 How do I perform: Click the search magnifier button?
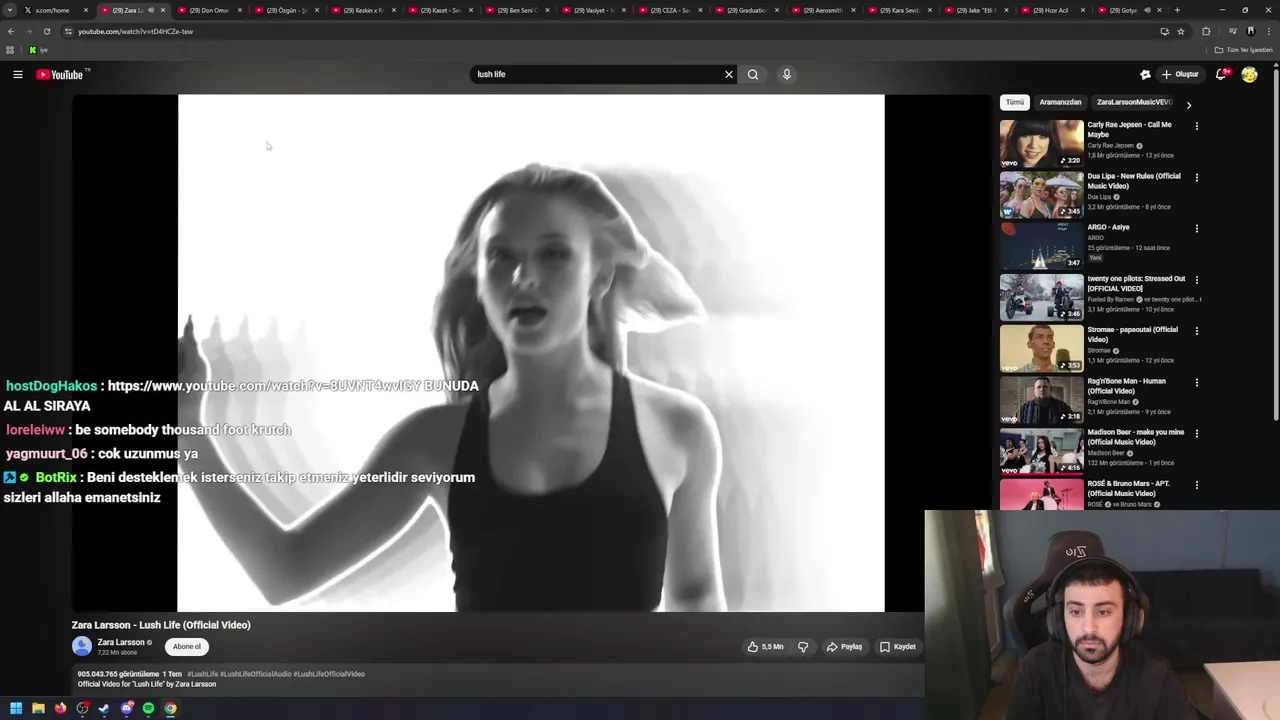(x=753, y=74)
